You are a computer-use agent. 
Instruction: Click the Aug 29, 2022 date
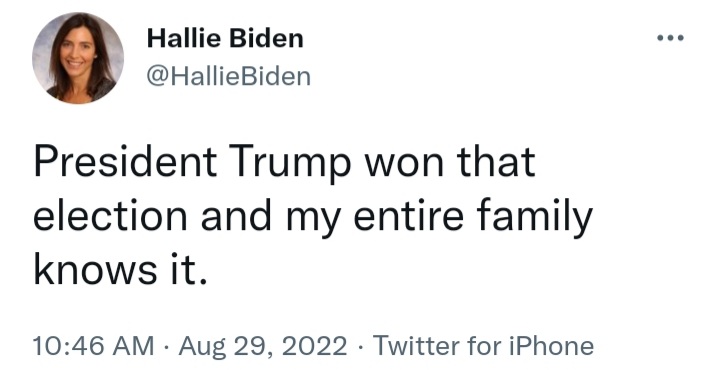[x=263, y=346]
